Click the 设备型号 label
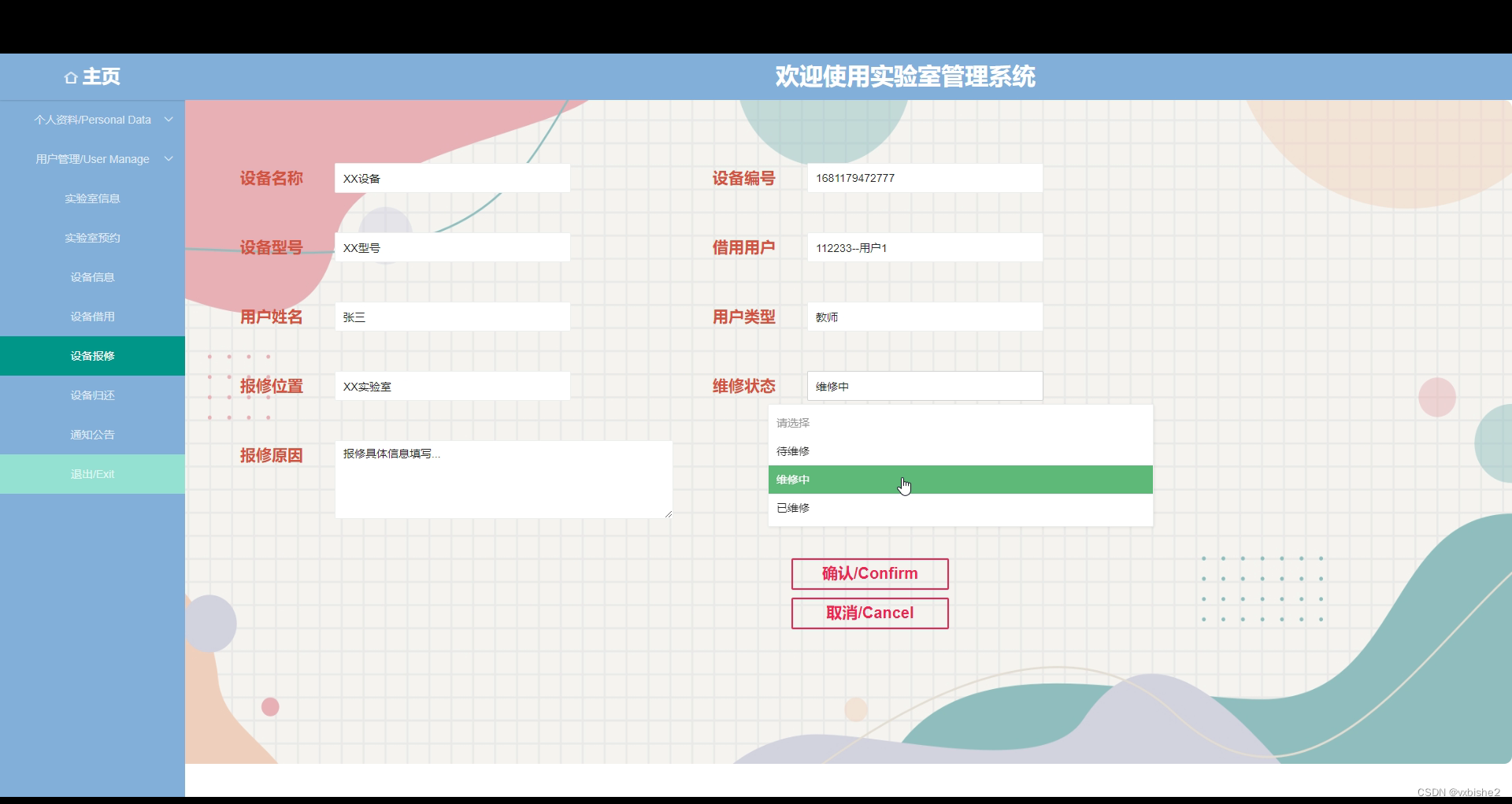 pos(272,248)
